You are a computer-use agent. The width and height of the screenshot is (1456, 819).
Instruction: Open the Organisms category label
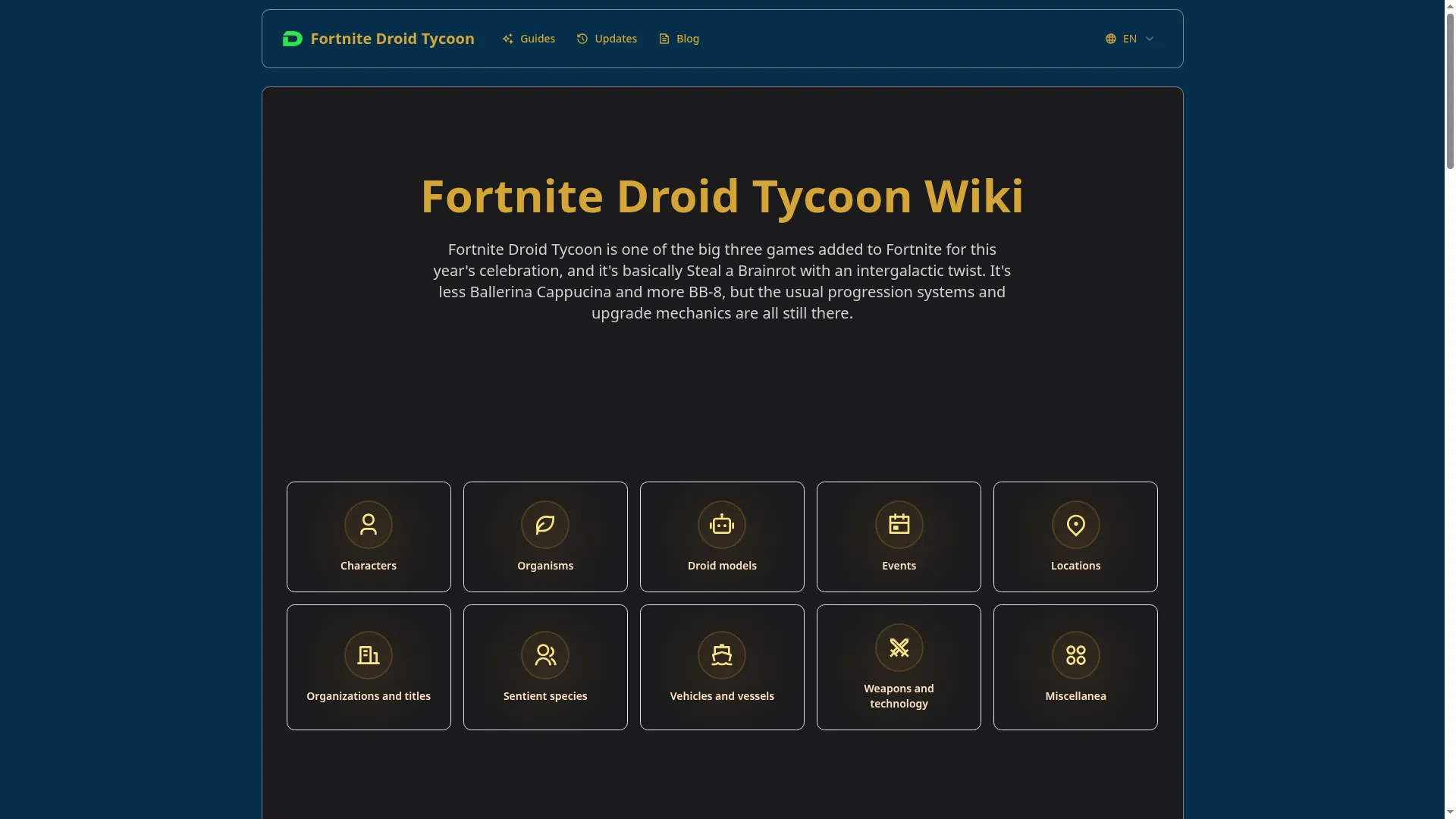coord(545,566)
